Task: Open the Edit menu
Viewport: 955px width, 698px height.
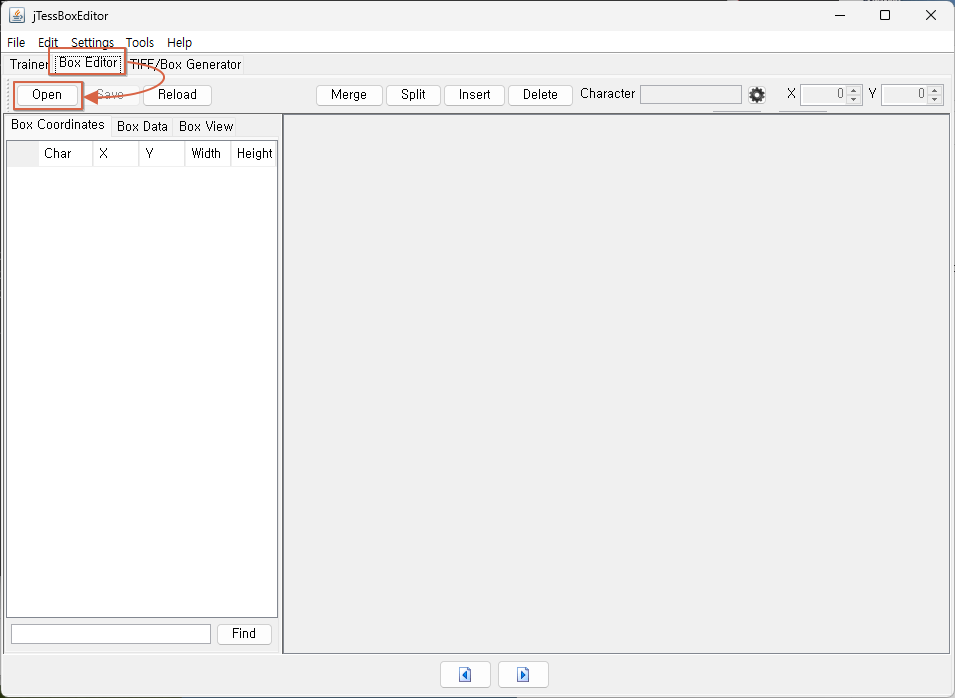Action: coord(48,43)
